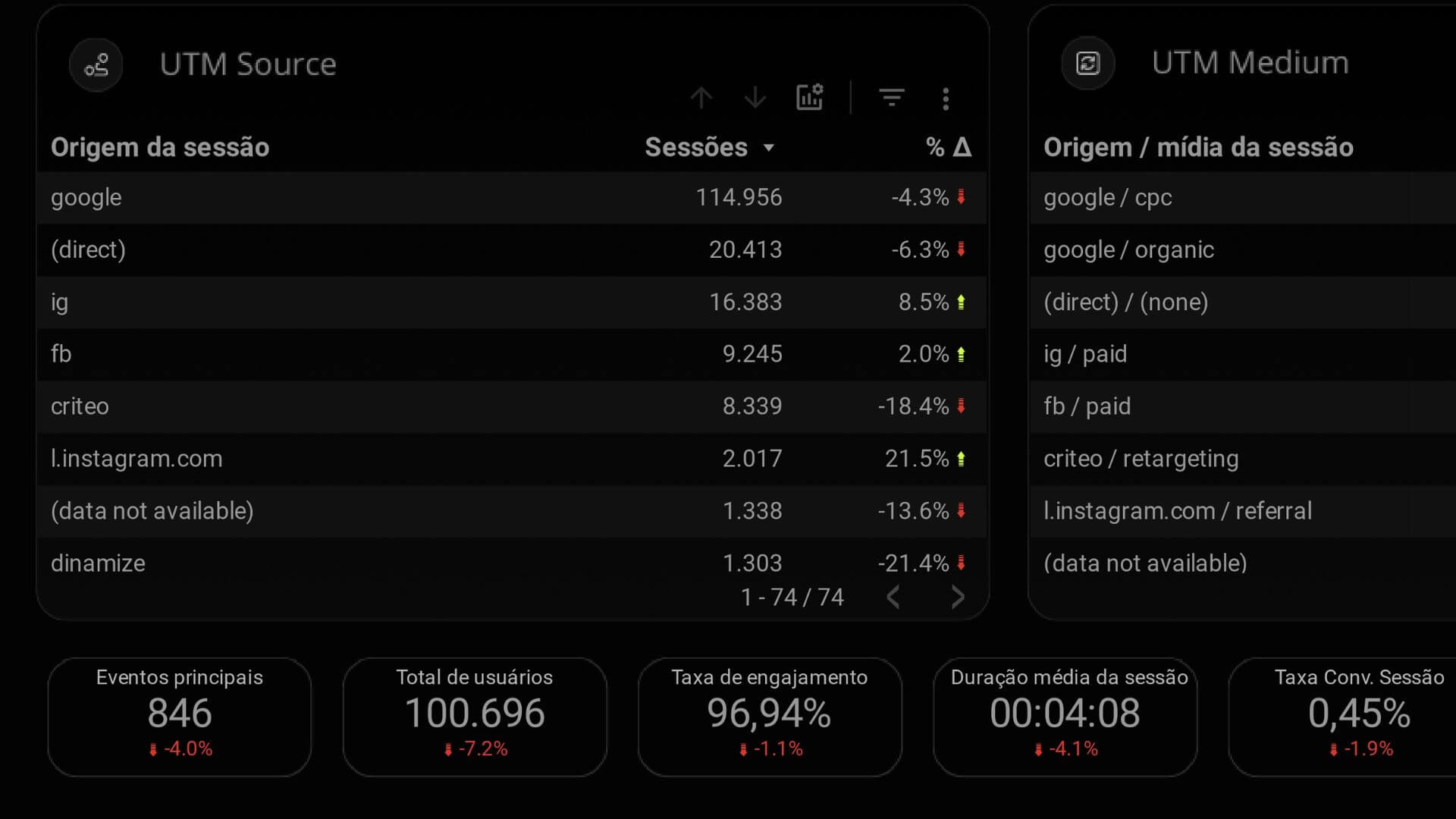This screenshot has width=1456, height=819.
Task: Select the google source row
Action: click(x=86, y=198)
